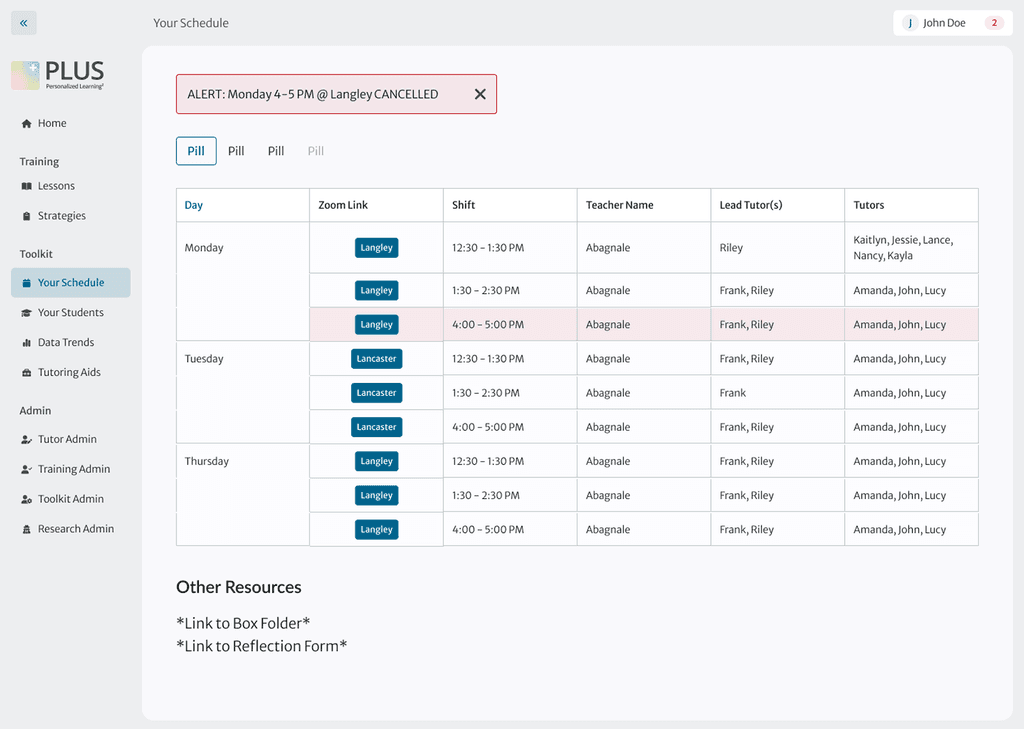Open Lessons menu item
Image resolution: width=1024 pixels, height=729 pixels.
point(56,186)
